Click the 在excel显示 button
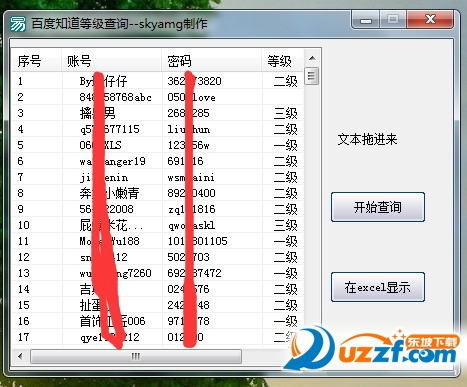 [378, 287]
